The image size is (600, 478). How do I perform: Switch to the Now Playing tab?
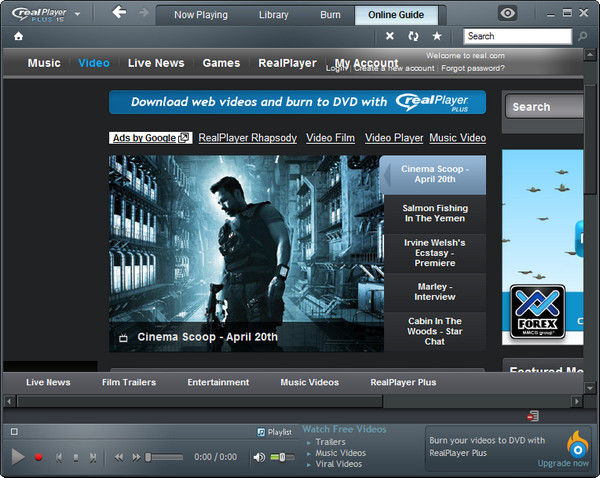[x=201, y=15]
